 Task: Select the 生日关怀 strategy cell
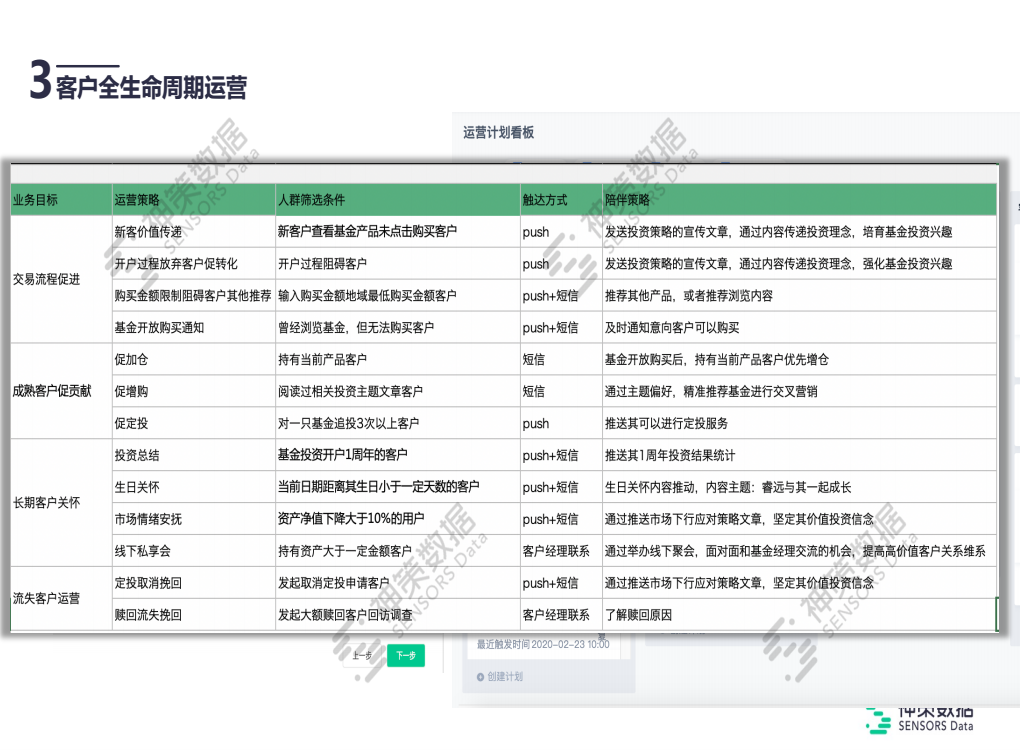[x=137, y=487]
